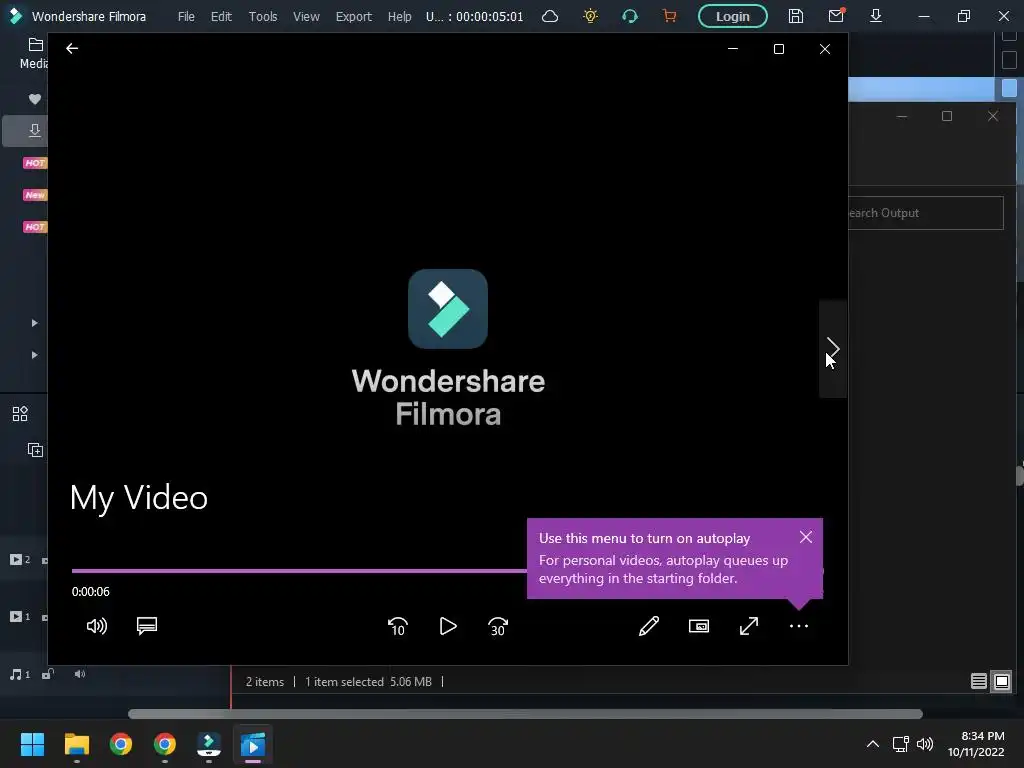1024x768 pixels.
Task: Open Filmora File menu
Action: point(186,16)
